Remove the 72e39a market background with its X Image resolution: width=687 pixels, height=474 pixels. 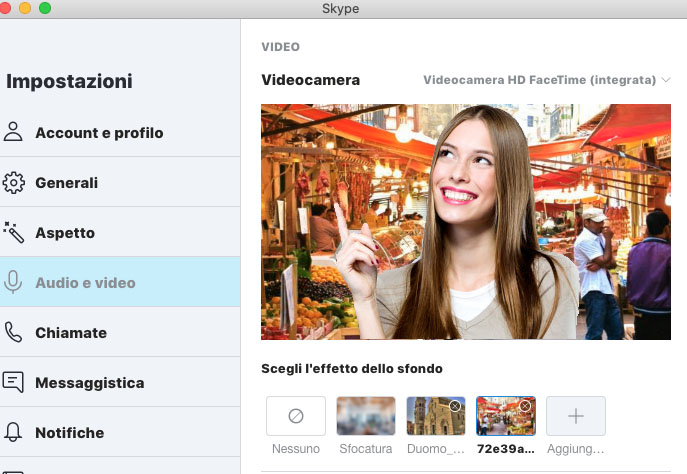coord(525,406)
